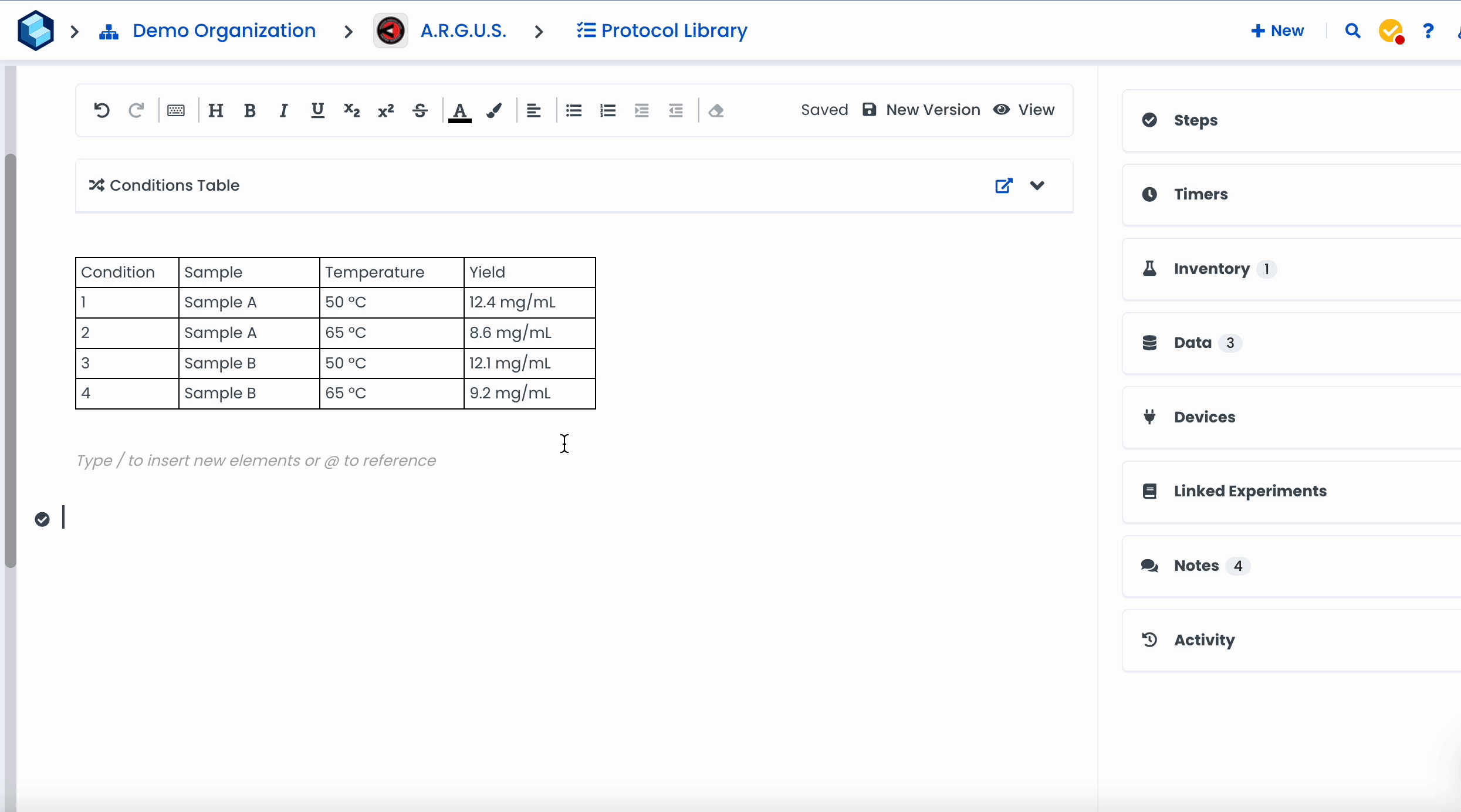Click the superscript formatting icon
The width and height of the screenshot is (1461, 812).
coord(385,110)
